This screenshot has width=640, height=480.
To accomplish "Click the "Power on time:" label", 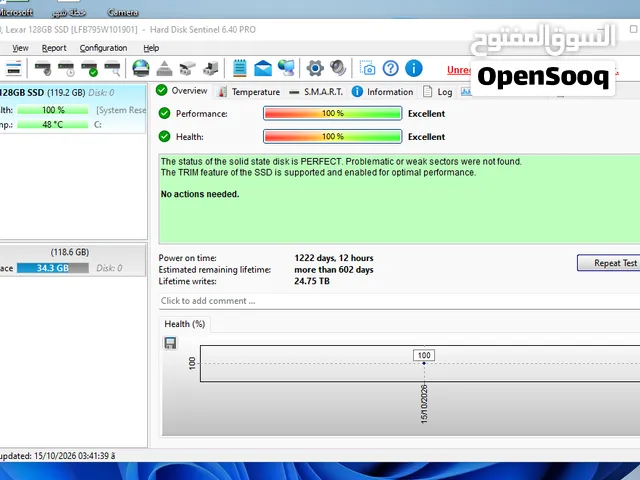I will coord(187,258).
